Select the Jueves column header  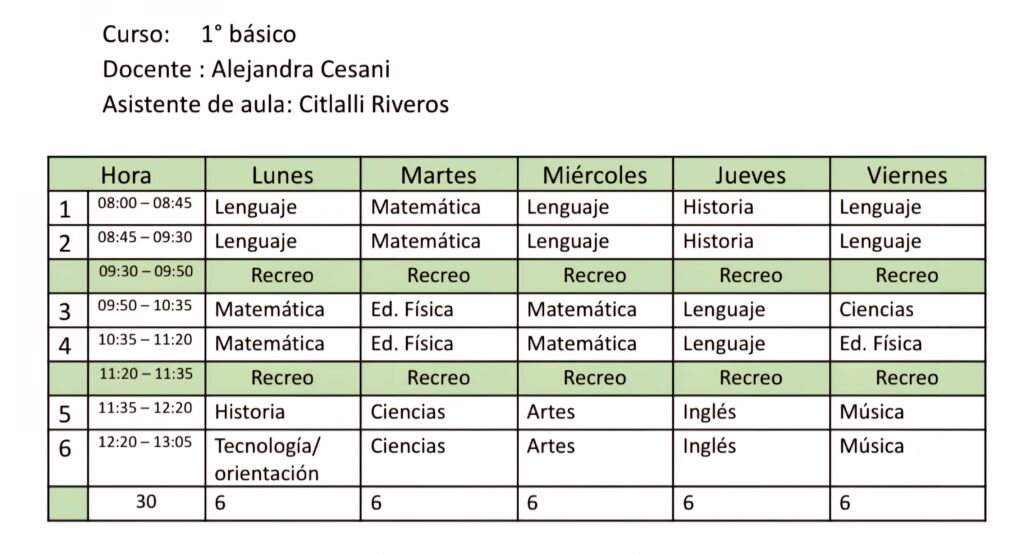(x=751, y=174)
